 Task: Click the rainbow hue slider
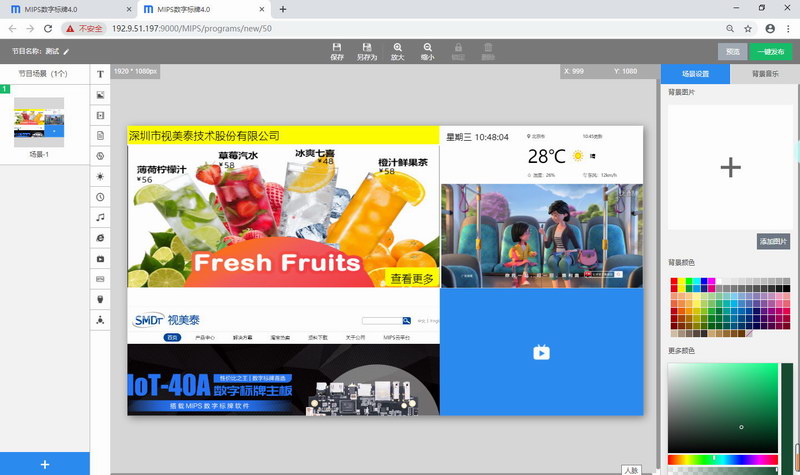pyautogui.click(x=722, y=460)
